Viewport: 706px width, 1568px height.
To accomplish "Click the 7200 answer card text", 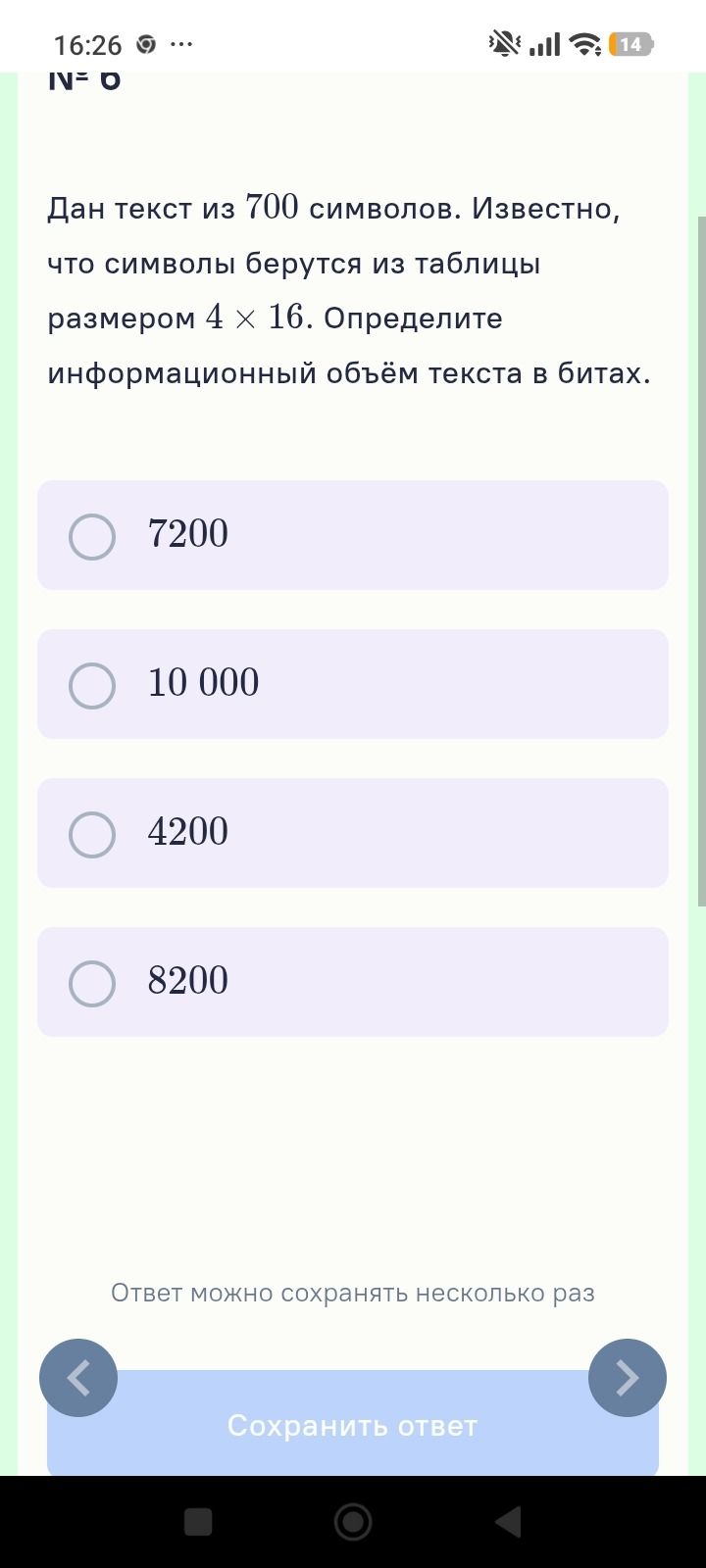I will (x=188, y=534).
